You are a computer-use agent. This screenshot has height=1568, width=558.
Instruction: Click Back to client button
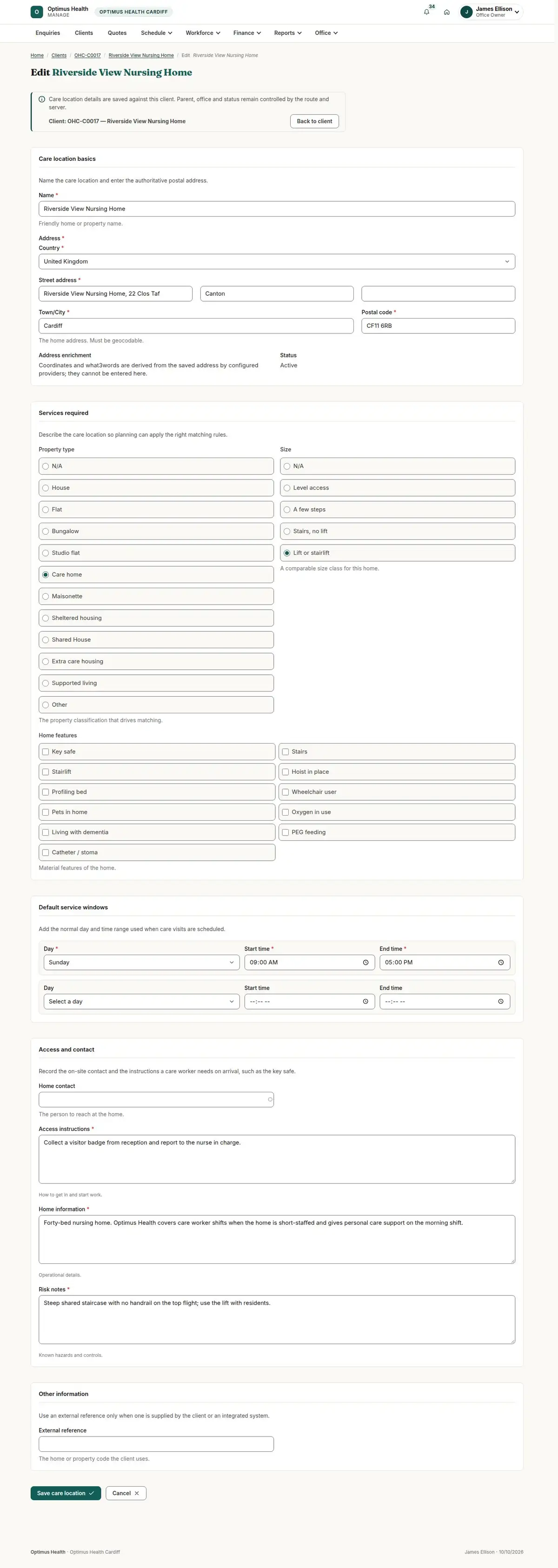click(x=315, y=121)
